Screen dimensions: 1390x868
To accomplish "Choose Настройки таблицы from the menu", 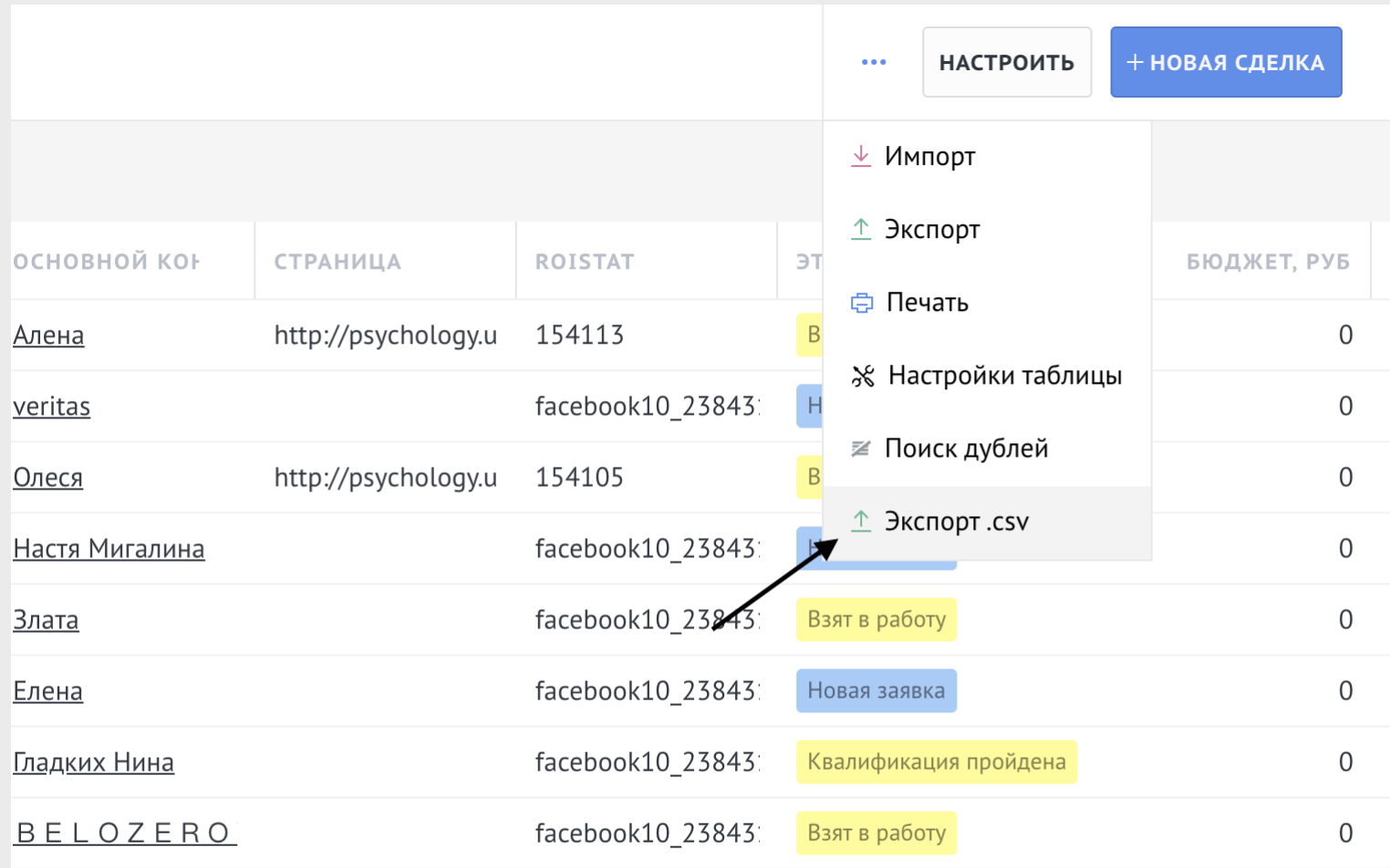I will [x=1004, y=376].
